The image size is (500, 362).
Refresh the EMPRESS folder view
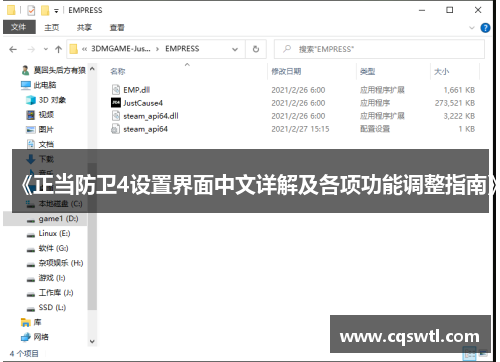pos(256,49)
